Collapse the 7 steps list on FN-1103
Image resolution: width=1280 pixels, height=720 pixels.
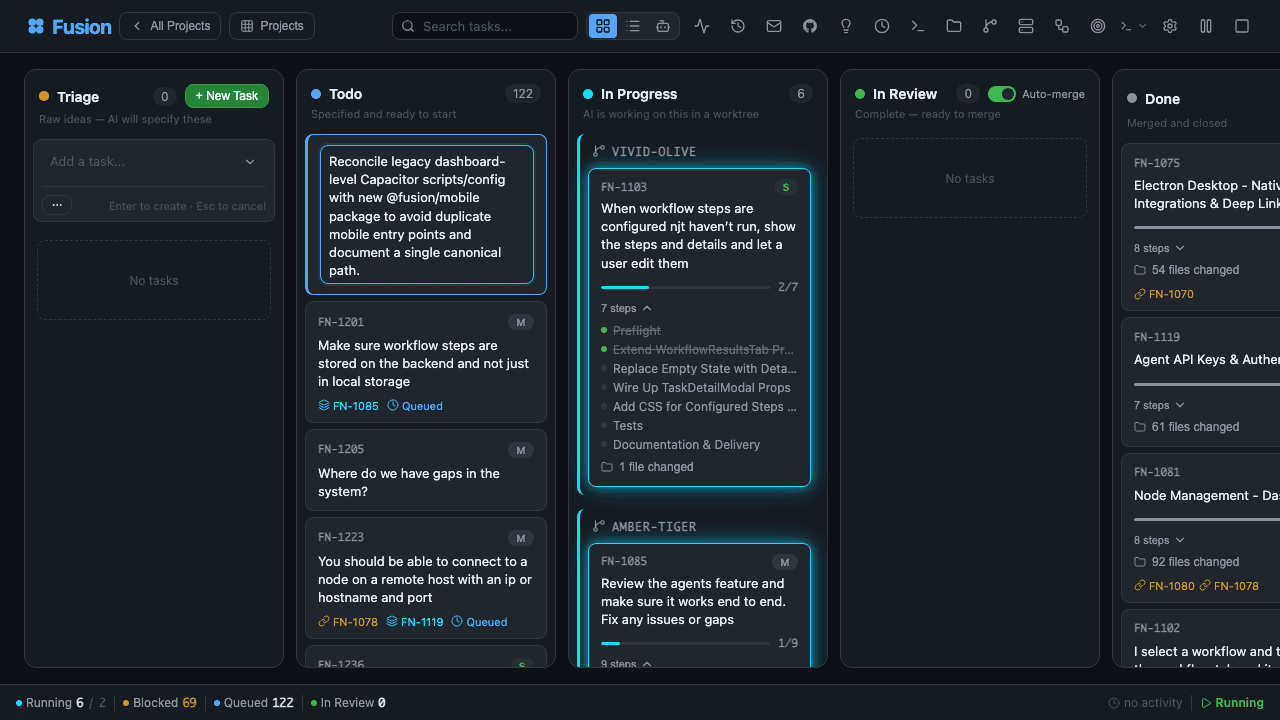(626, 308)
